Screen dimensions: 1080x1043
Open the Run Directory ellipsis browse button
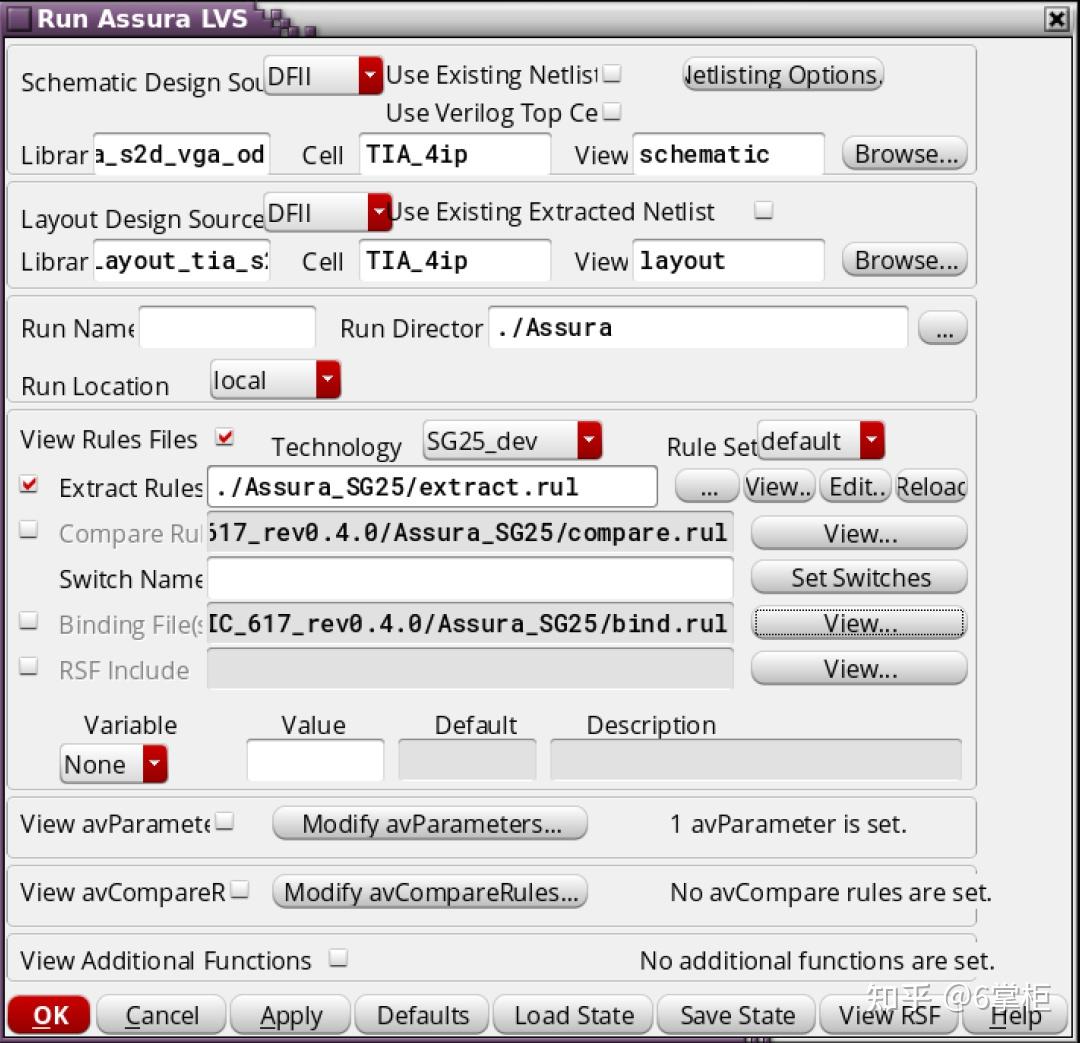[942, 329]
